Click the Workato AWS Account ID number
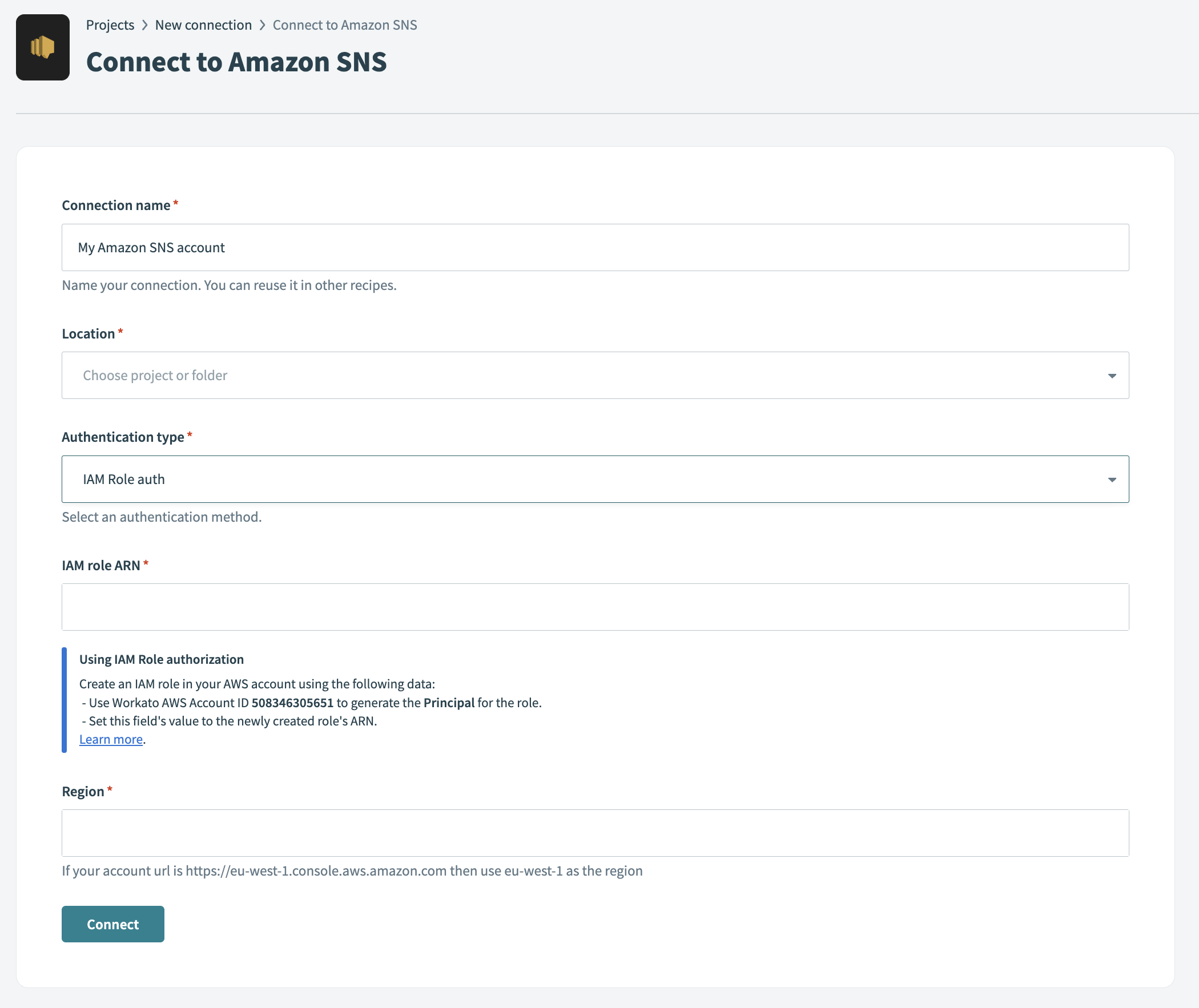Viewport: 1199px width, 1008px height. (292, 703)
